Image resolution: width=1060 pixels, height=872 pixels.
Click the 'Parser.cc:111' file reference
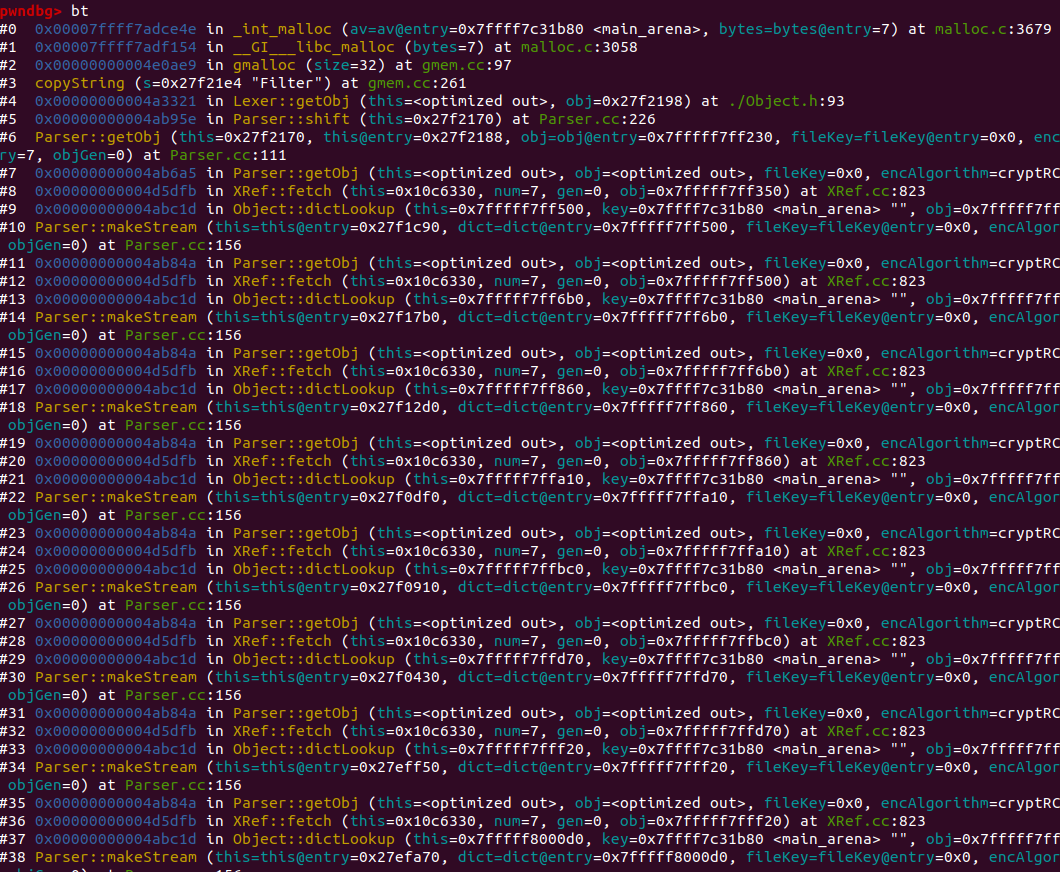tap(228, 155)
